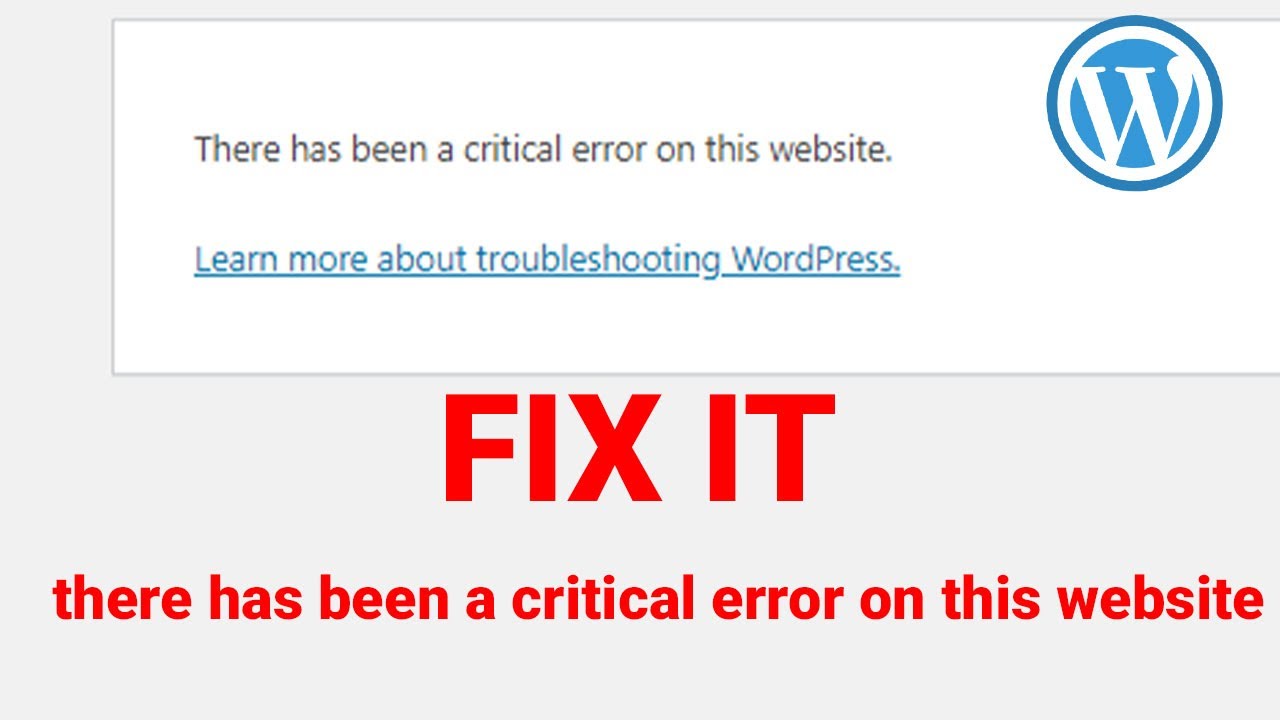Click the blue WordPress logo
1280x720 pixels.
tap(1135, 103)
